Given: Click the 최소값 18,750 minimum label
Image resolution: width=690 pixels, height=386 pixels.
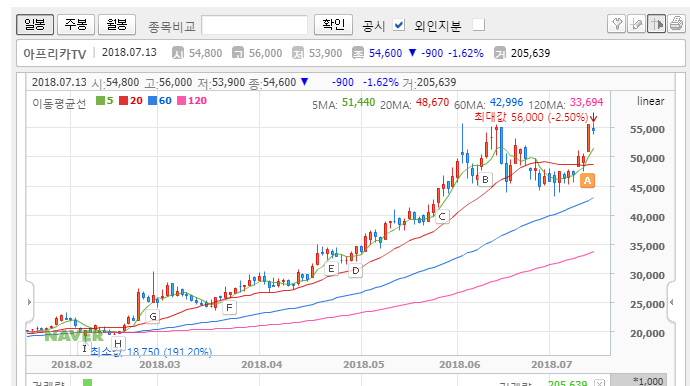Looking at the screenshot, I should (x=151, y=352).
